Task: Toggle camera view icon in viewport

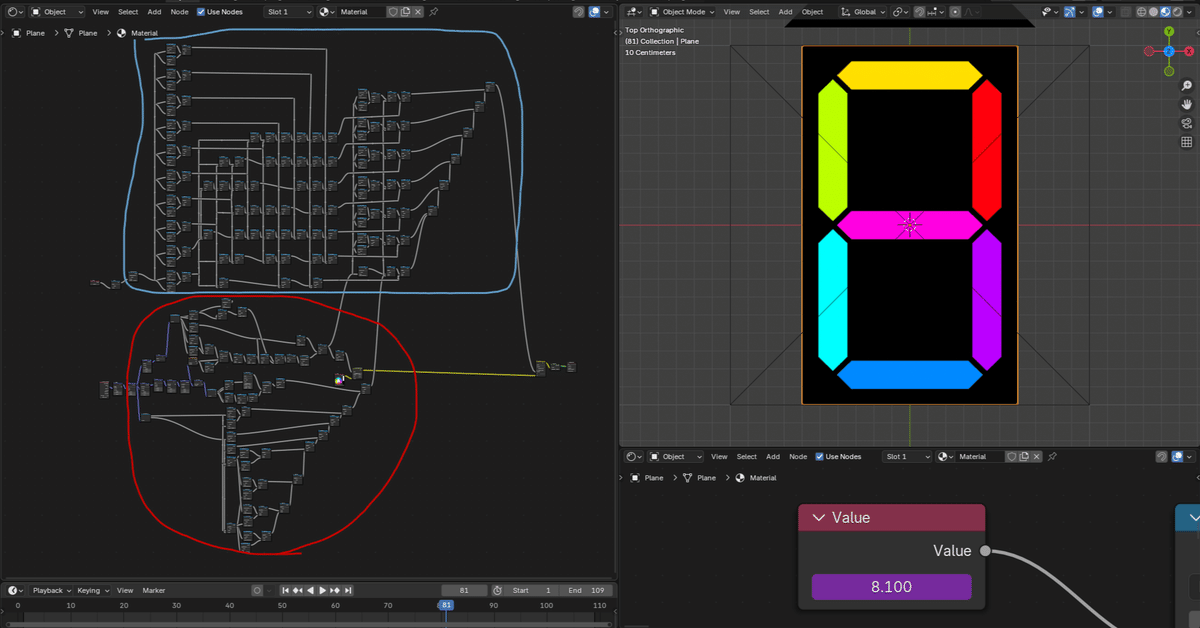Action: (1187, 123)
